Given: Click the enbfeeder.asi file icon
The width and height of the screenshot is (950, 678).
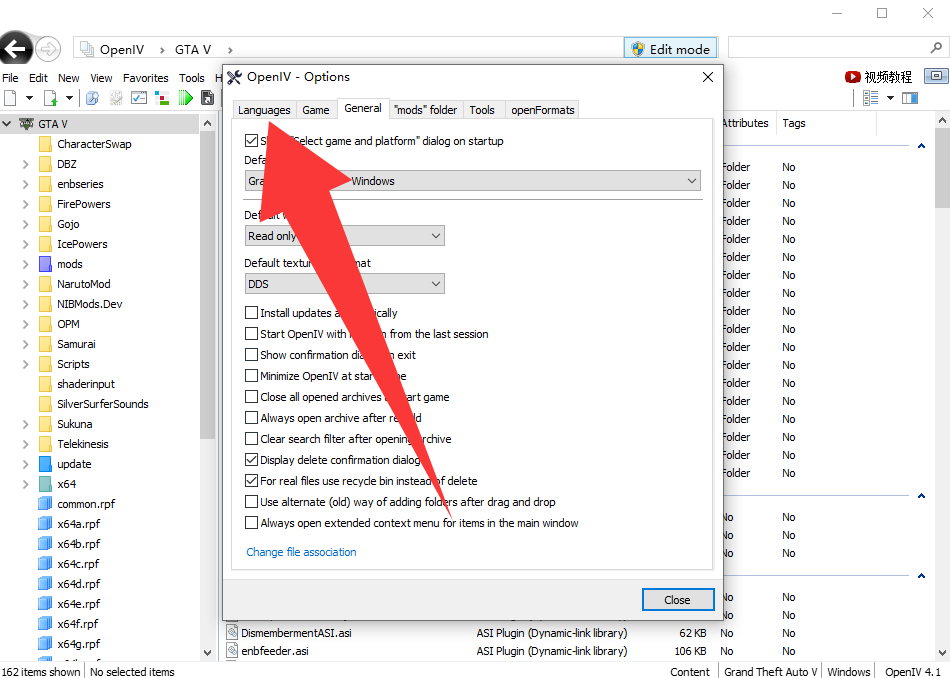Looking at the screenshot, I should [x=231, y=651].
